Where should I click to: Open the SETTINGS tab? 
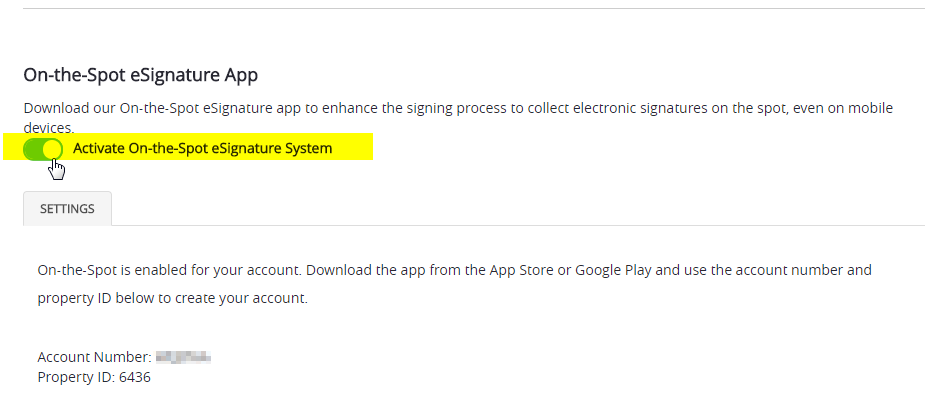click(67, 209)
